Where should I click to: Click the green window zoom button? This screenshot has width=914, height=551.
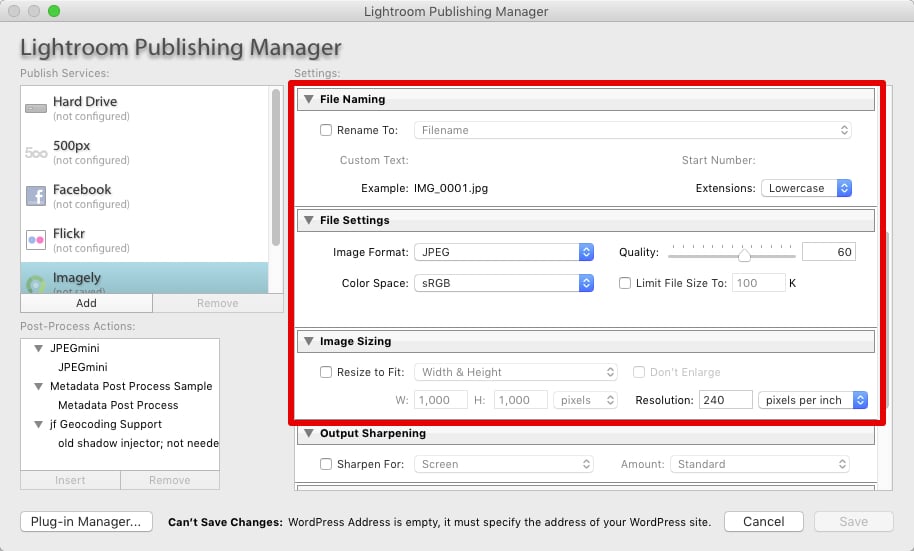tap(54, 11)
